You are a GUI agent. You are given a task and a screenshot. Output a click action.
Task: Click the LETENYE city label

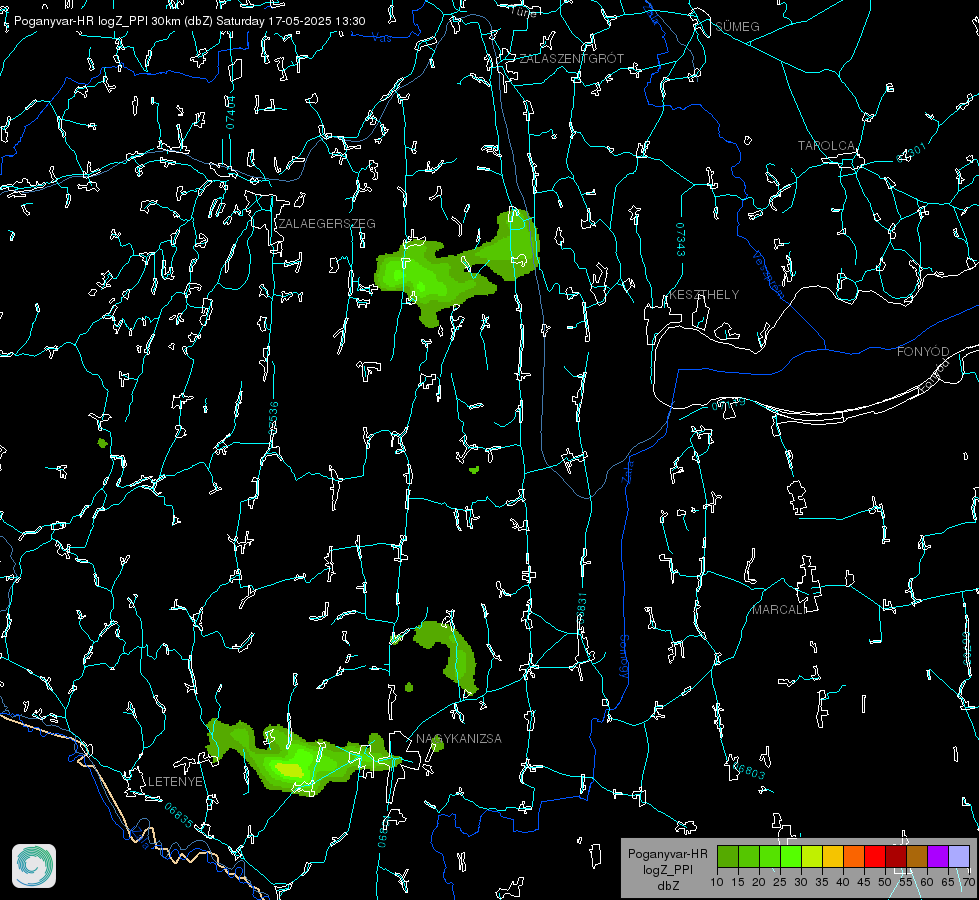(x=175, y=782)
